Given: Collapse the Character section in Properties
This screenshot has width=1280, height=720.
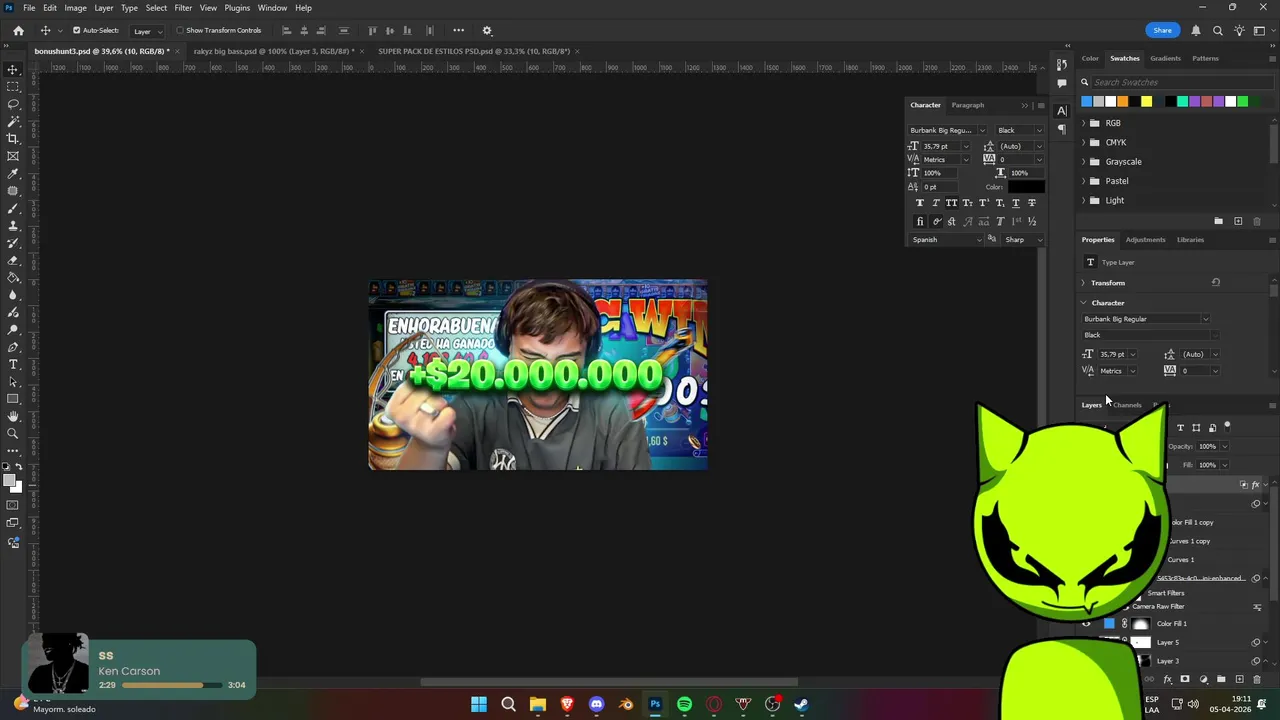Looking at the screenshot, I should (1083, 303).
